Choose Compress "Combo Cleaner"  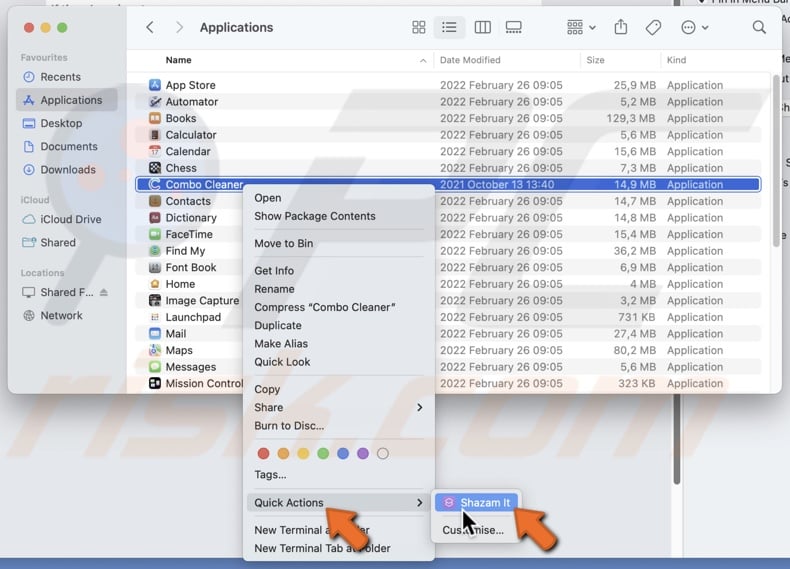324,307
